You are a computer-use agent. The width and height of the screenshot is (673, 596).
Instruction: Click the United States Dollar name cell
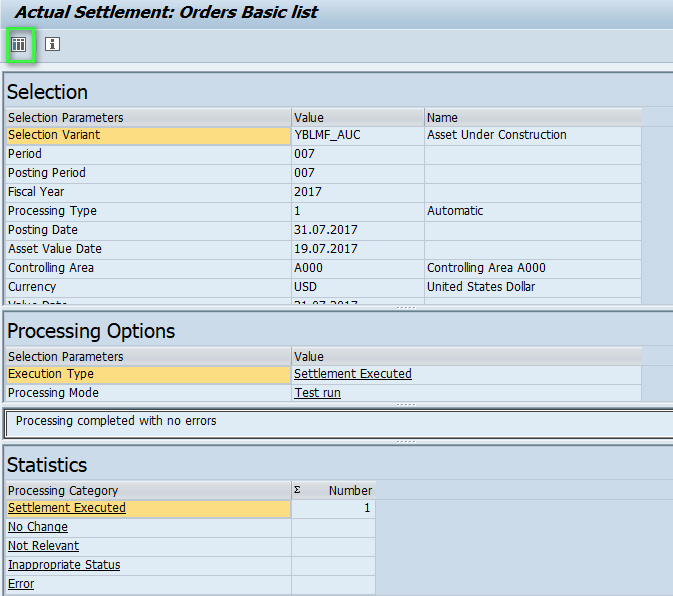click(x=481, y=287)
